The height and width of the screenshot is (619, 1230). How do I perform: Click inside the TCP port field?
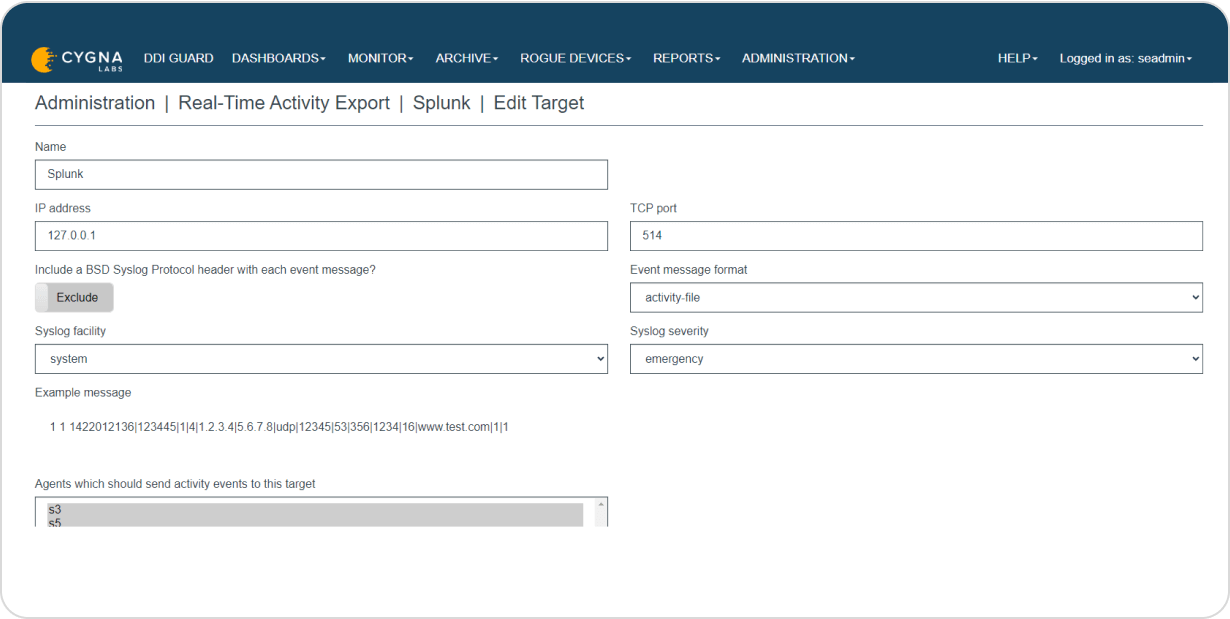click(916, 236)
